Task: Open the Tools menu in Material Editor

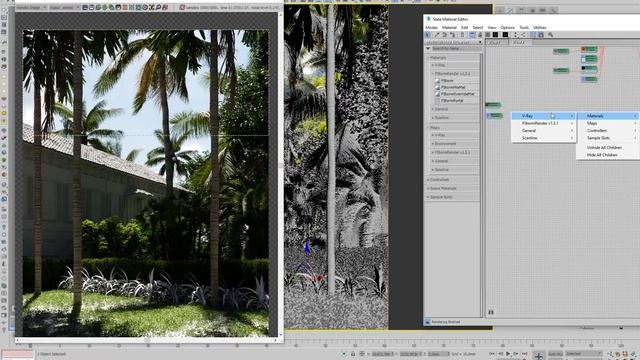Action: pos(524,27)
